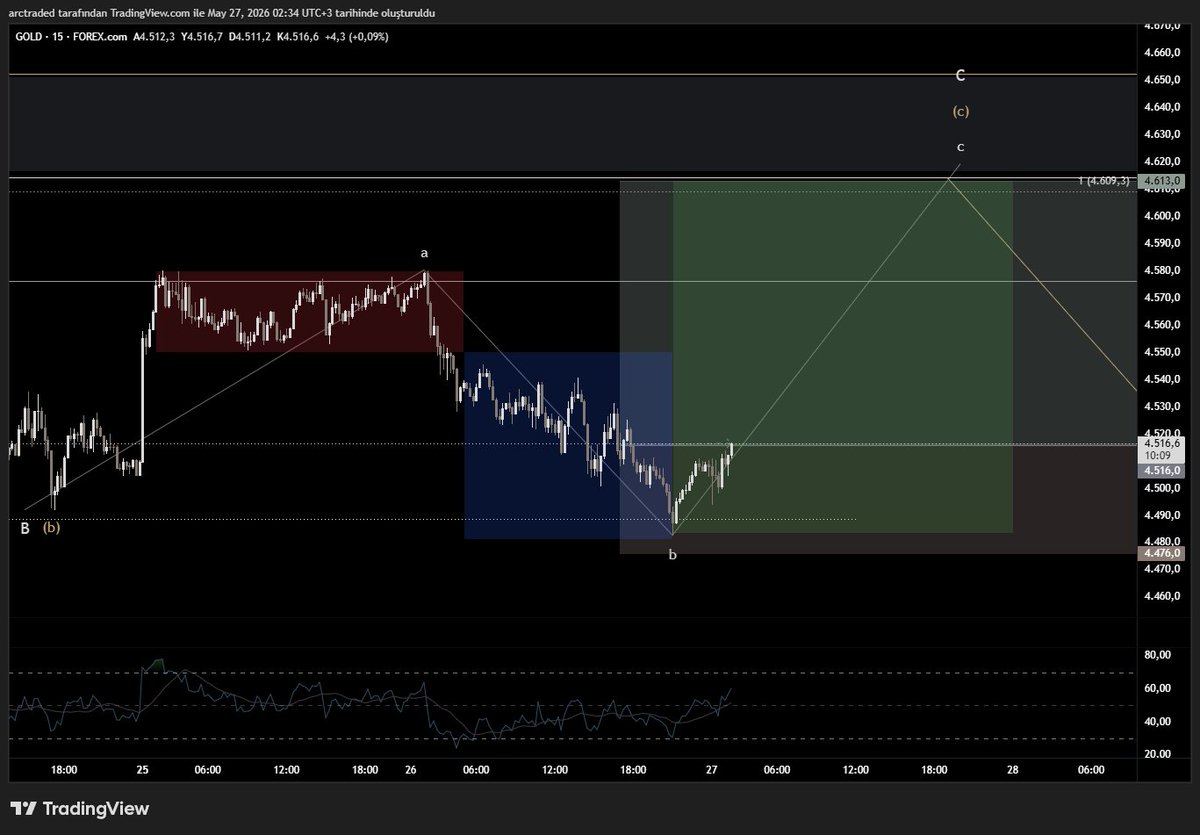Click the 4.490,0 price axis label
The image size is (1200, 835).
pos(1163,515)
